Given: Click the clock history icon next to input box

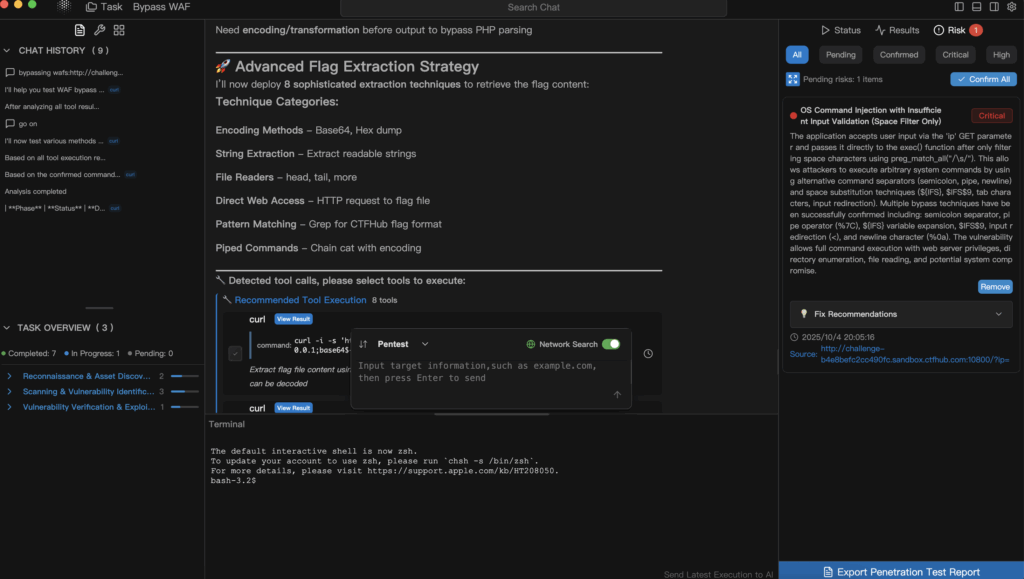Looking at the screenshot, I should pyautogui.click(x=648, y=353).
